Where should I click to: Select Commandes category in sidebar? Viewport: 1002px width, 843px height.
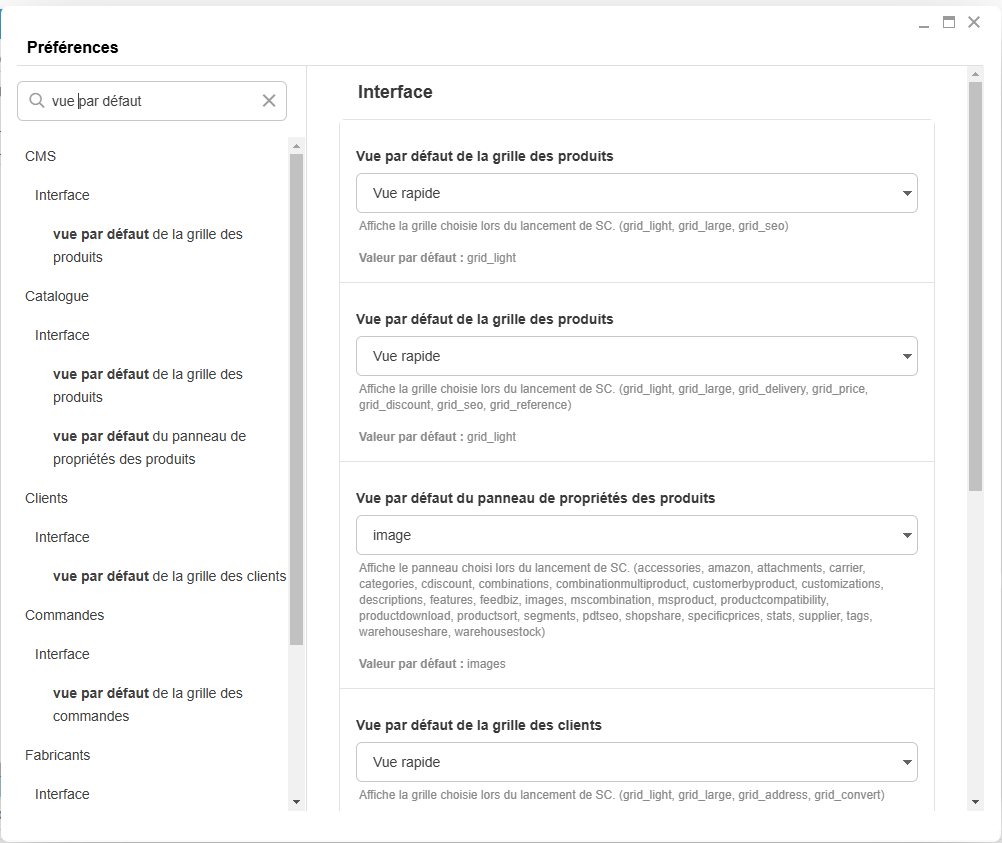[65, 615]
